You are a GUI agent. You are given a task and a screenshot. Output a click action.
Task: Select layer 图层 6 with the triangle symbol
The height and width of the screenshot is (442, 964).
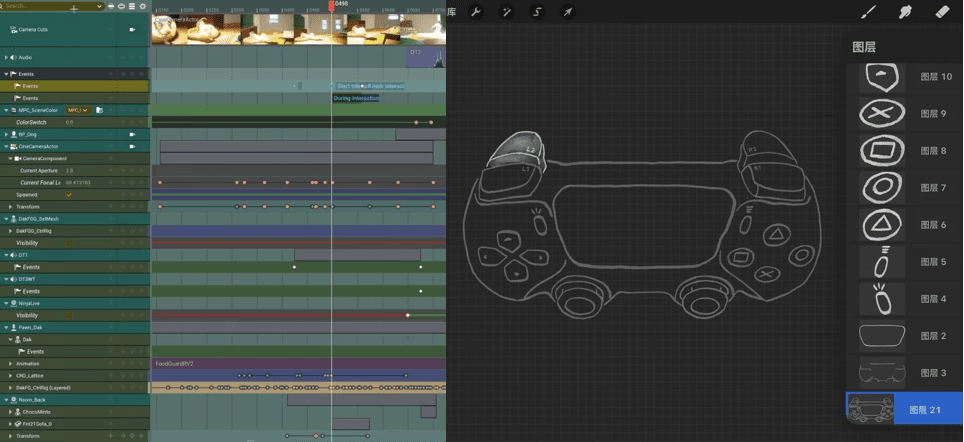[904, 224]
